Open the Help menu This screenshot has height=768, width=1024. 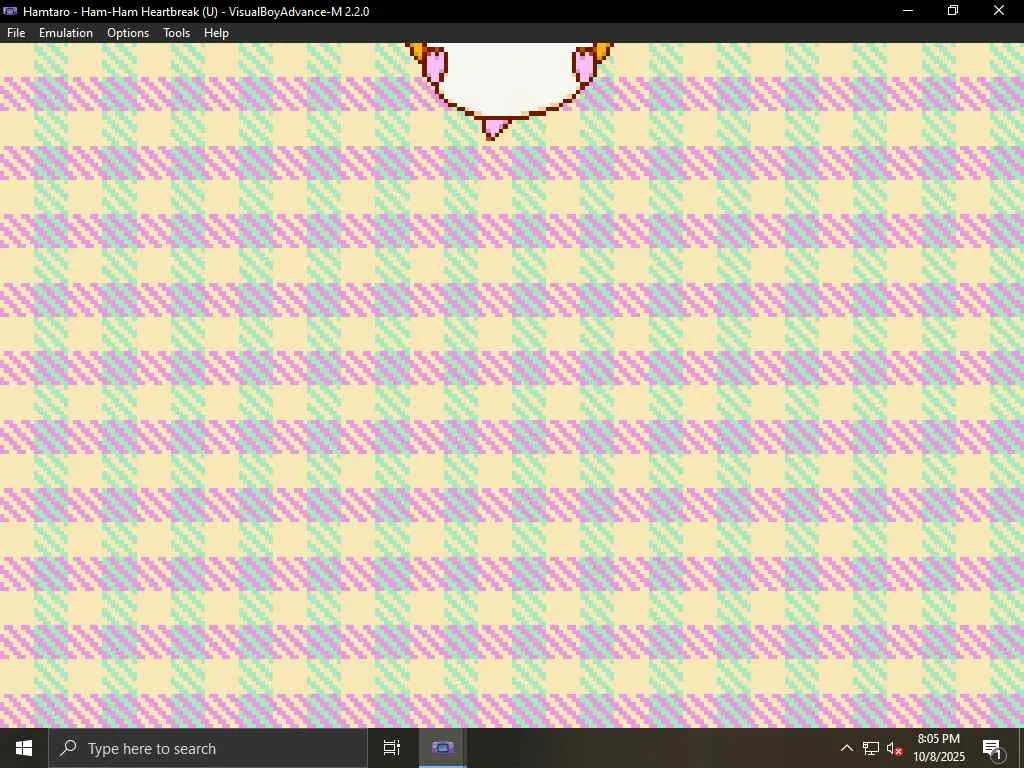(216, 33)
